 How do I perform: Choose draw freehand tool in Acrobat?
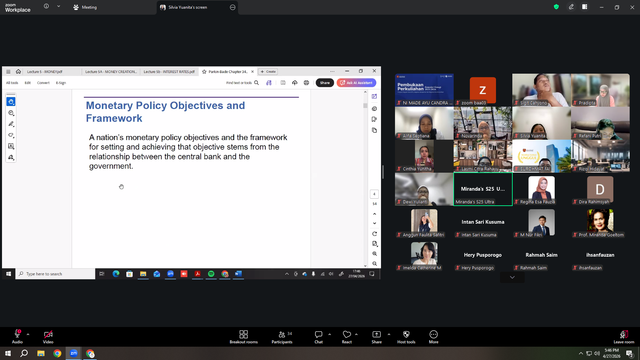click(11, 135)
